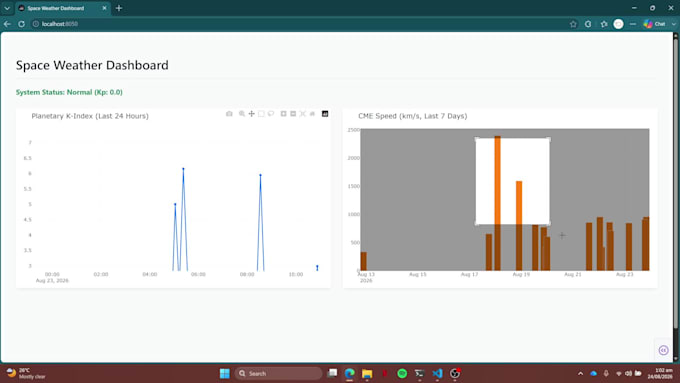This screenshot has width=680, height=383.
Task: Expand the chevron next to Chat
Action: [x=673, y=24]
